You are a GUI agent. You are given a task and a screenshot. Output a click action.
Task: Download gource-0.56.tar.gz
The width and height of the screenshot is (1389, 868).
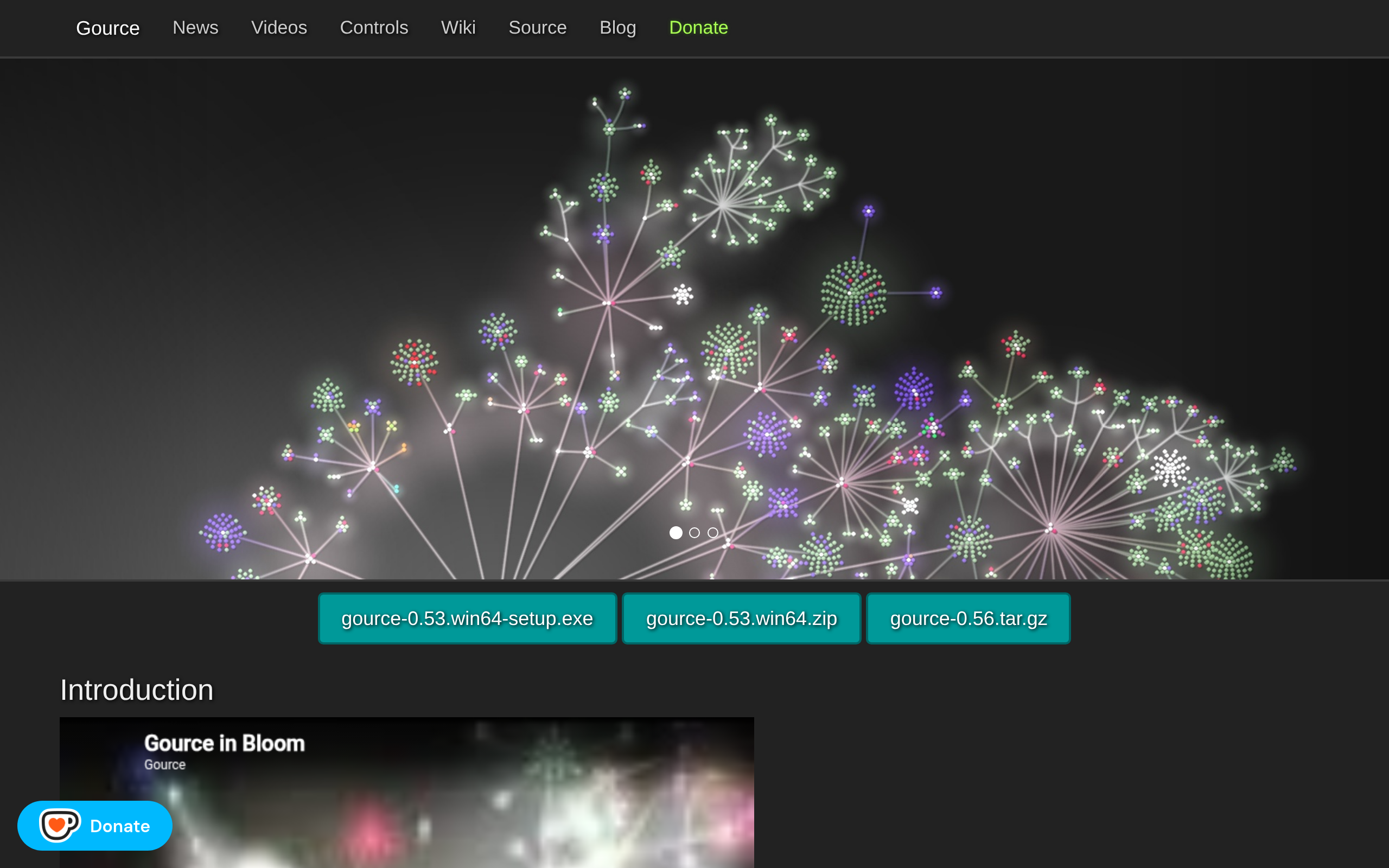pyautogui.click(x=969, y=618)
